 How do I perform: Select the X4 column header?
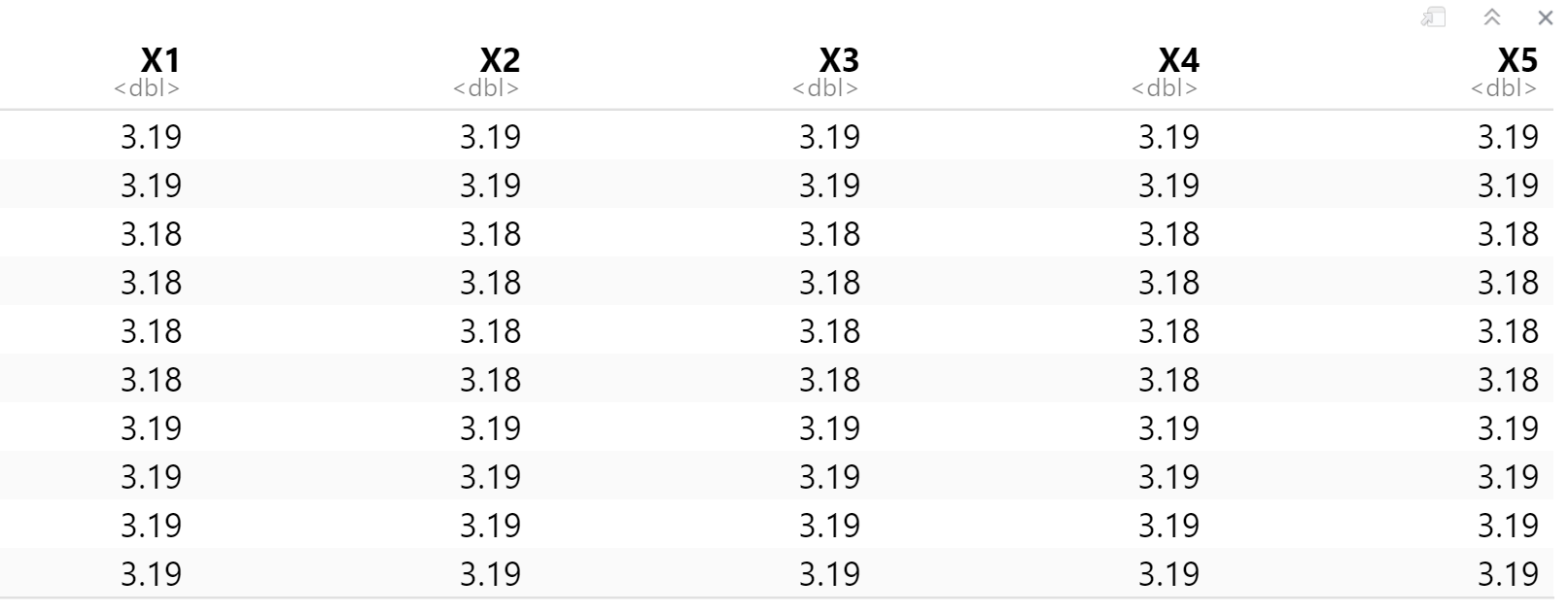click(1178, 61)
